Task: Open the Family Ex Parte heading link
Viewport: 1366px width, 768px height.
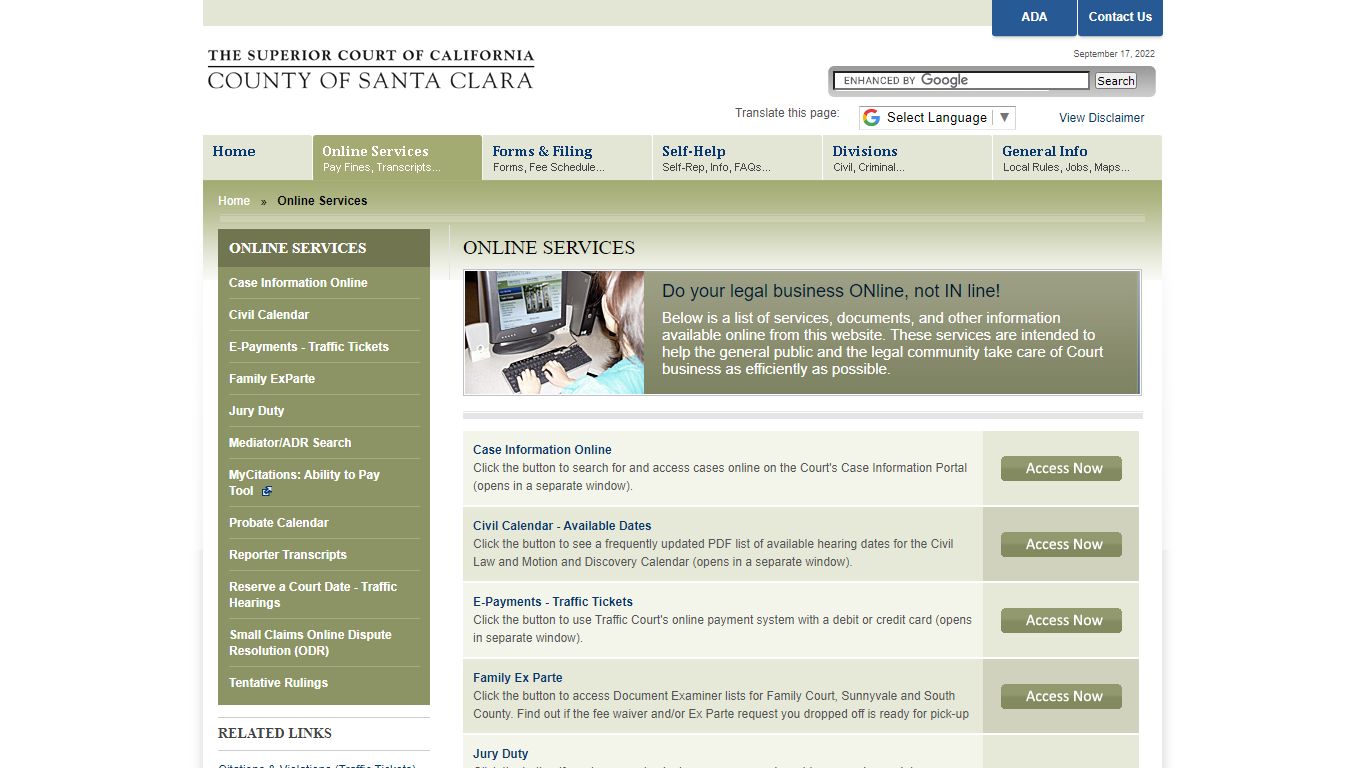Action: click(518, 678)
